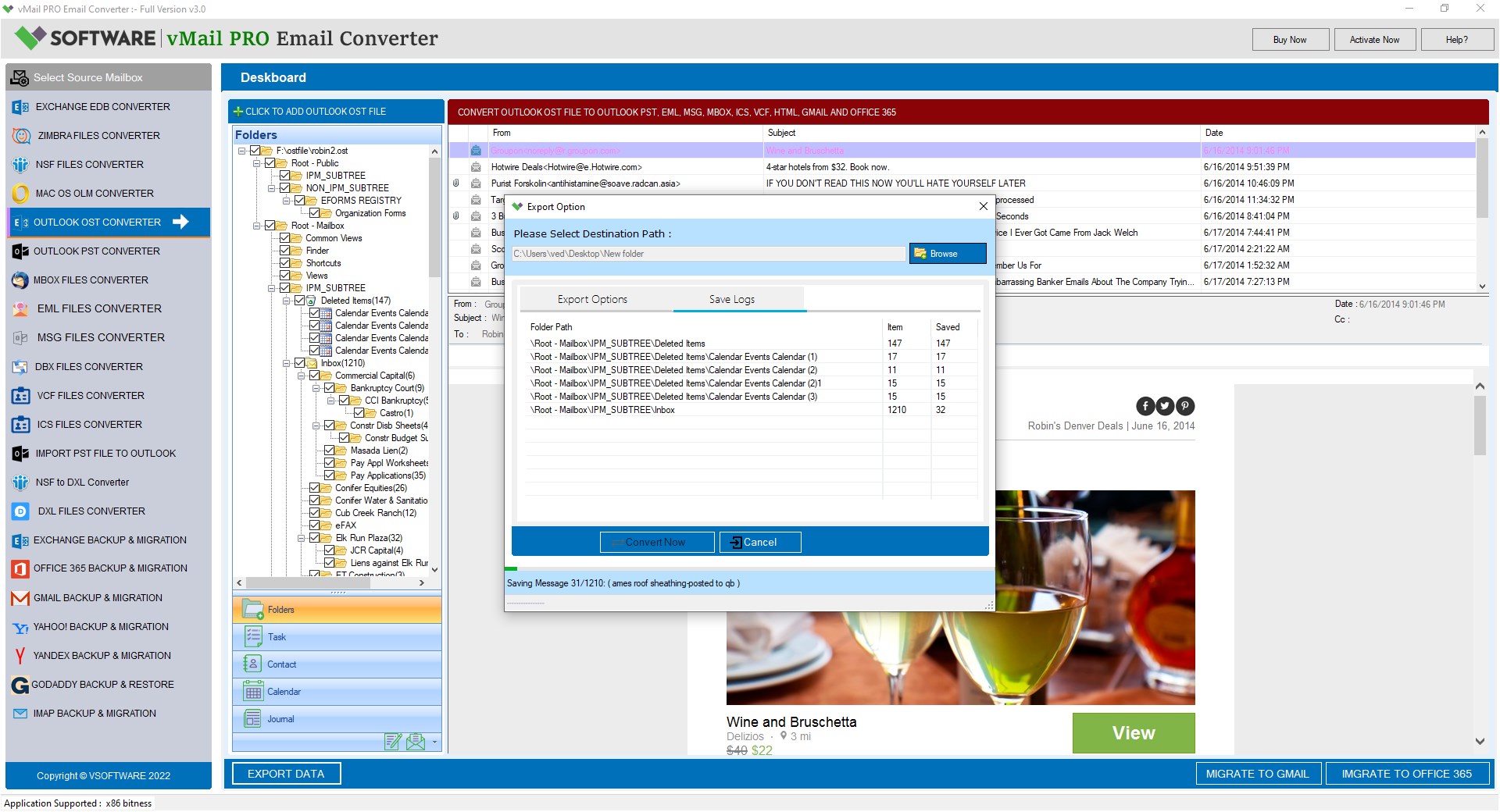
Task: Click the destination path input field
Action: click(709, 254)
